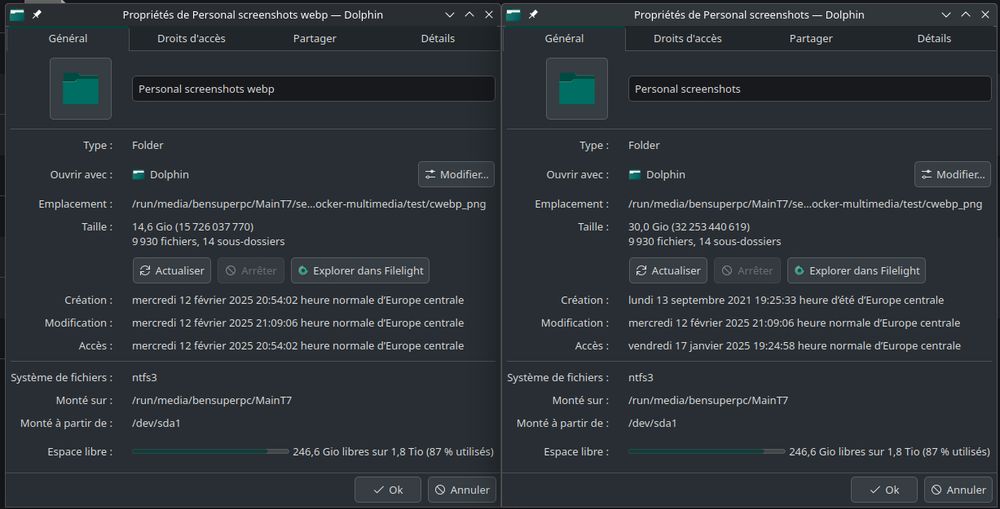Click Arrêter in the webp properties window

pyautogui.click(x=251, y=270)
